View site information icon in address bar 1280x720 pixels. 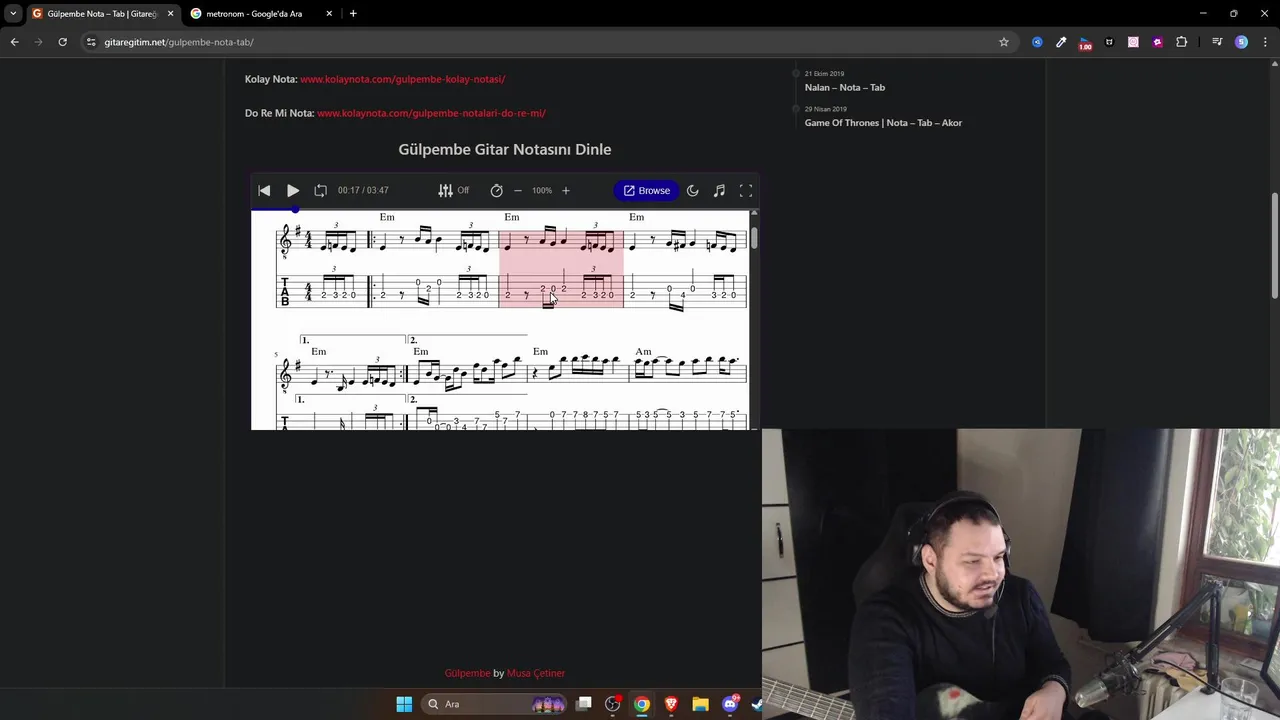[91, 42]
